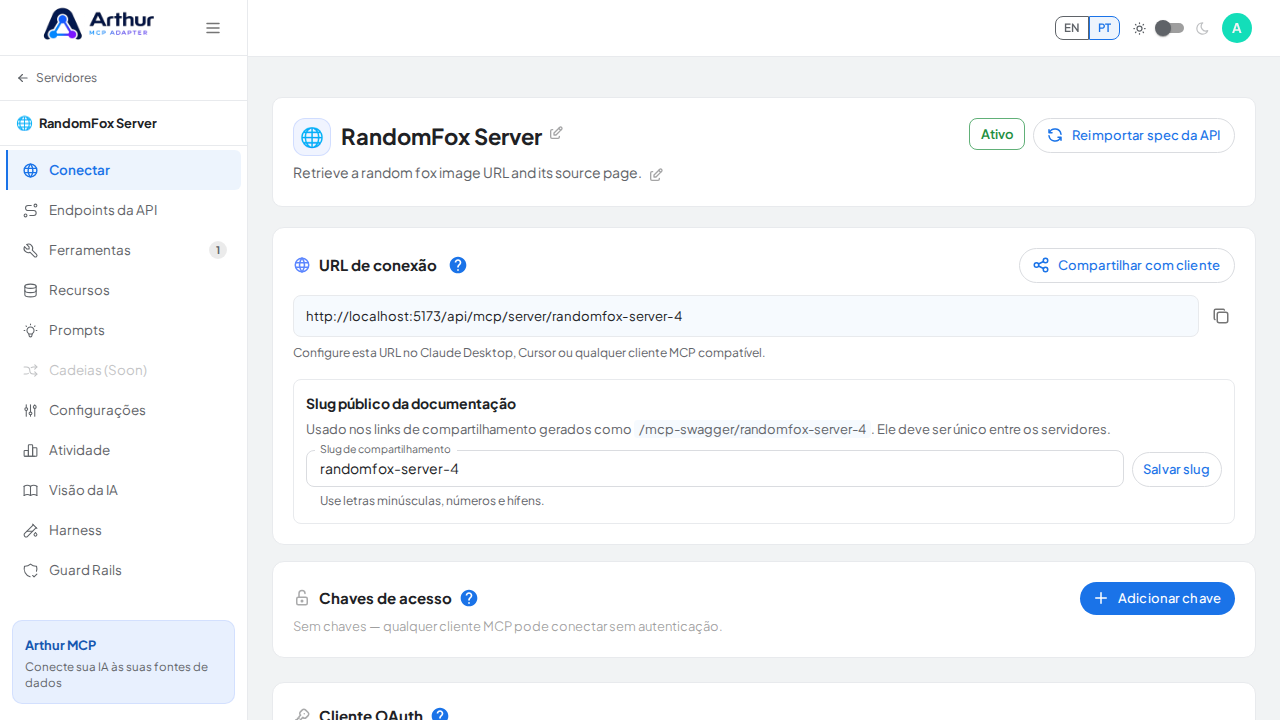Open the Harness section
The image size is (1280, 720).
[x=123, y=530]
